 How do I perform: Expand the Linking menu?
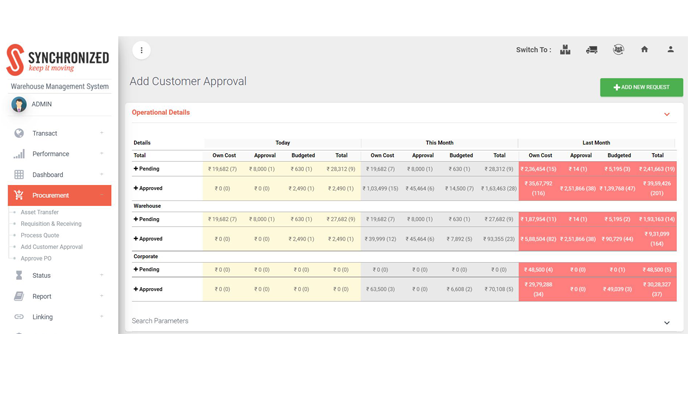point(102,316)
